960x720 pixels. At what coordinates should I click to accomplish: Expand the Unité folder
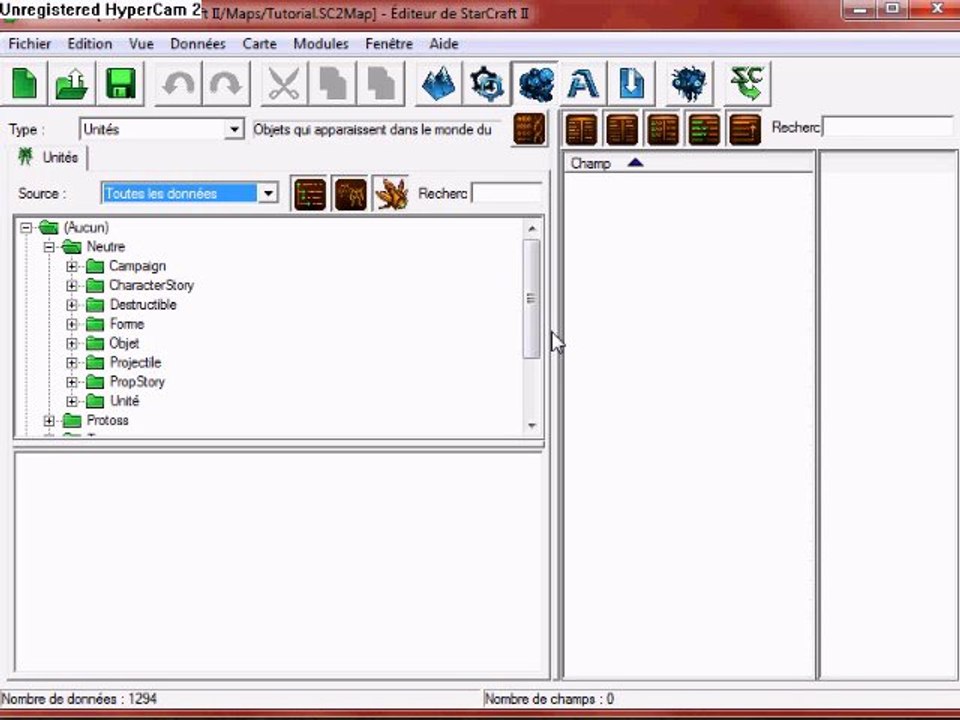(72, 402)
